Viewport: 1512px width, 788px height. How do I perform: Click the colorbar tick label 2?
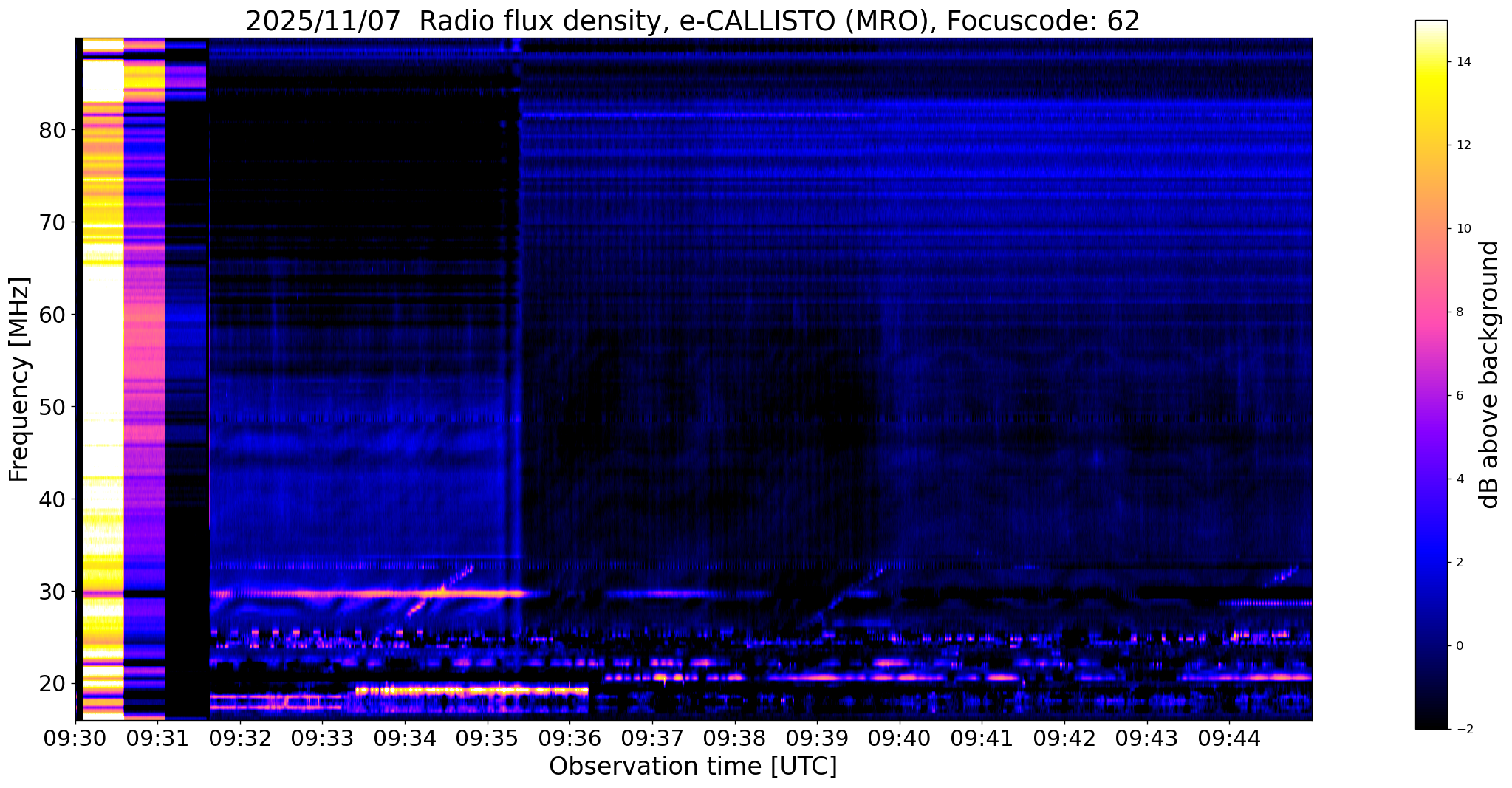(x=1460, y=563)
